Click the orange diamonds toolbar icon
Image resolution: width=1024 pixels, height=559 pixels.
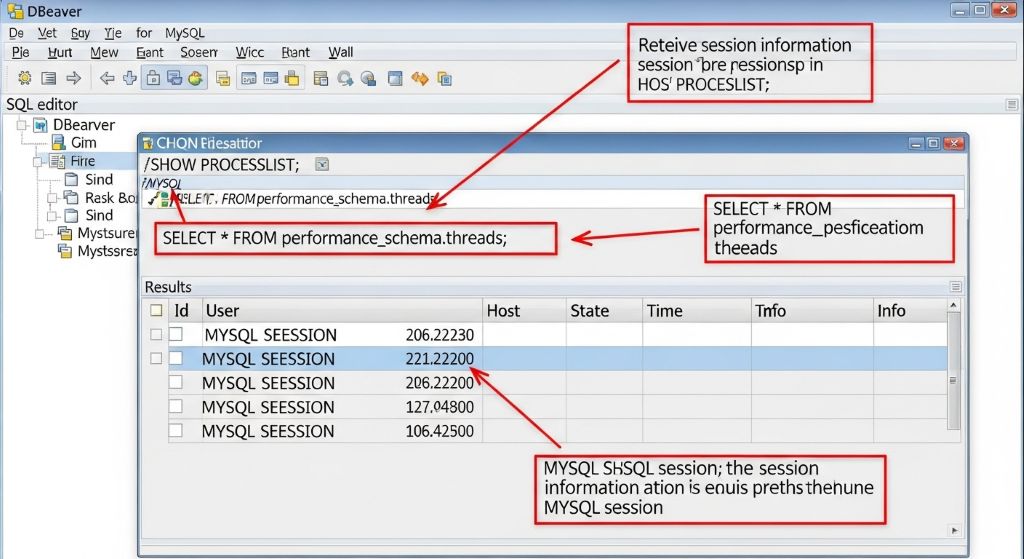pos(420,79)
